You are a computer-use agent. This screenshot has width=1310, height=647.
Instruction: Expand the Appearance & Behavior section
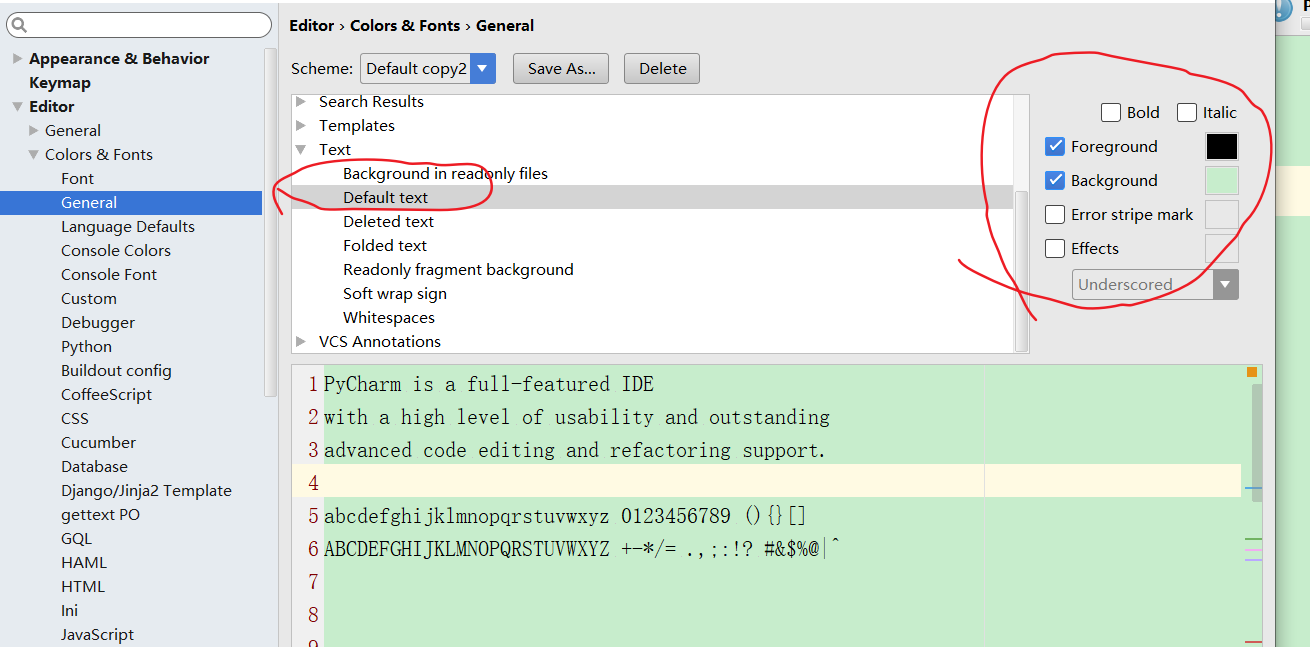click(x=16, y=58)
